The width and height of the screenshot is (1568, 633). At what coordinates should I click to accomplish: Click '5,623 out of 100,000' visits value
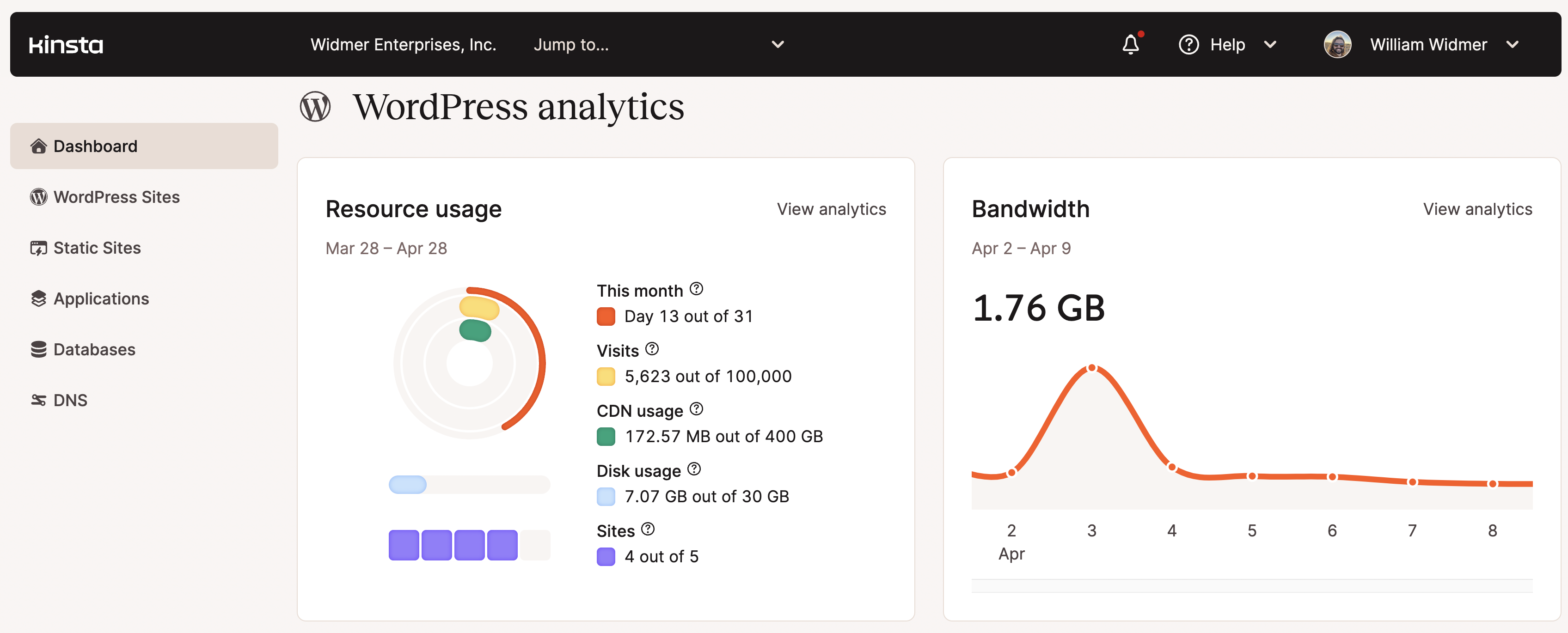pyautogui.click(x=708, y=376)
